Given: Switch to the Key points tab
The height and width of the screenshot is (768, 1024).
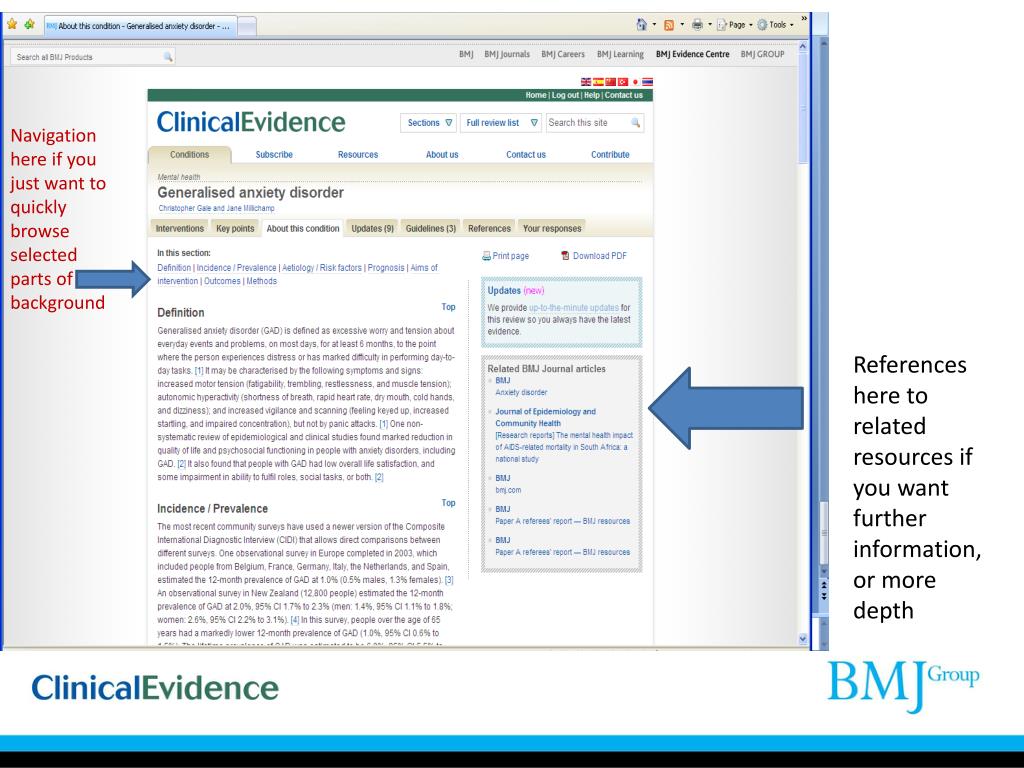Looking at the screenshot, I should point(235,229).
